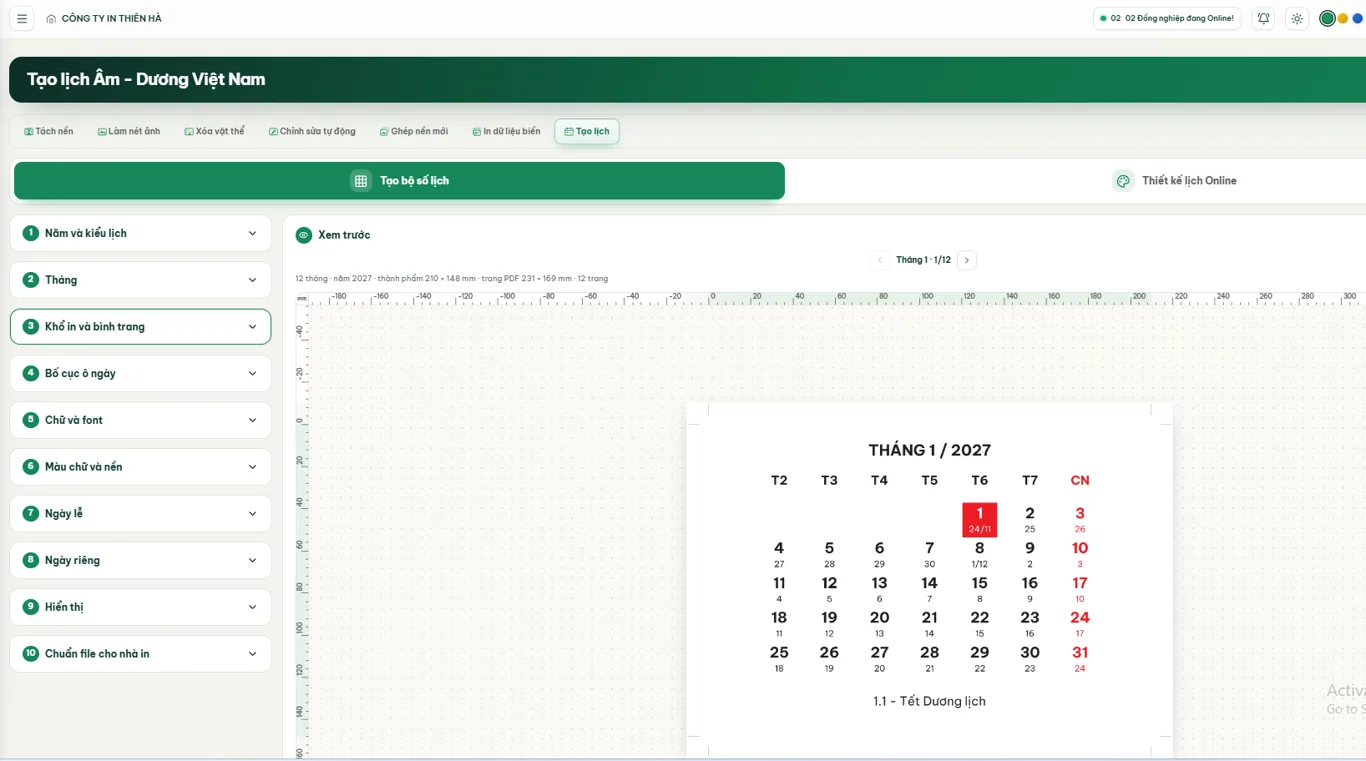Click the Tạo bộ số lịch button
Screen dimensions: 1366x761
coord(399,181)
